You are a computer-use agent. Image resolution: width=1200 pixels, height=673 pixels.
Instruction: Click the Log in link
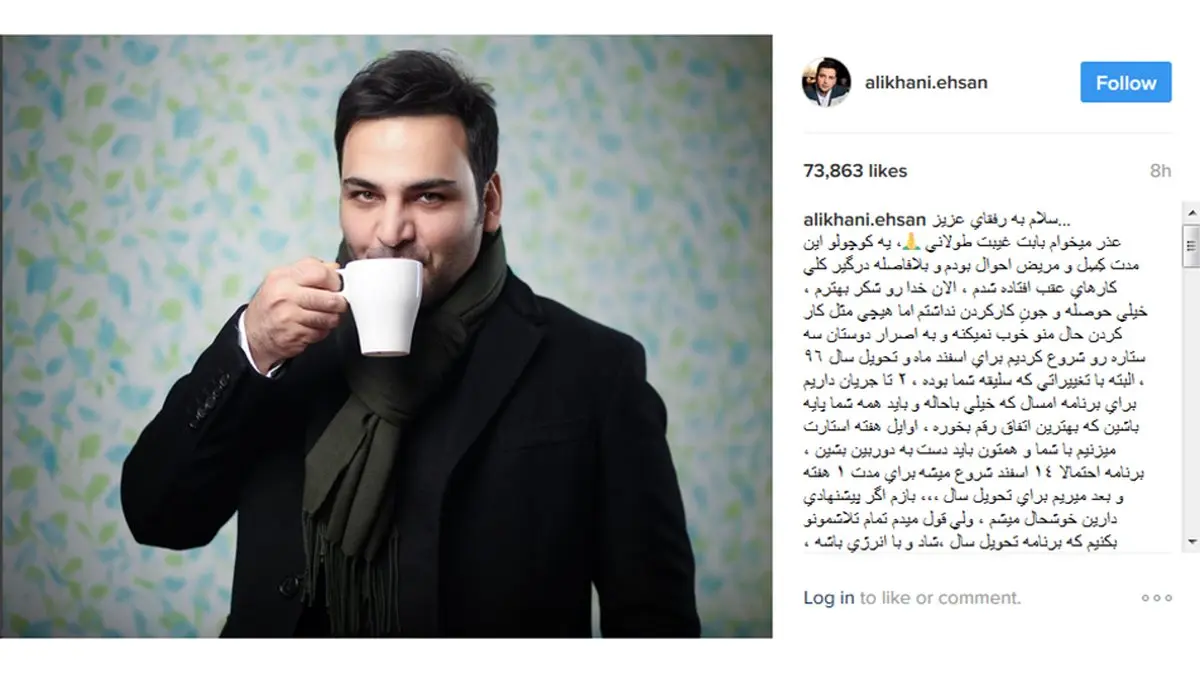[x=829, y=598]
